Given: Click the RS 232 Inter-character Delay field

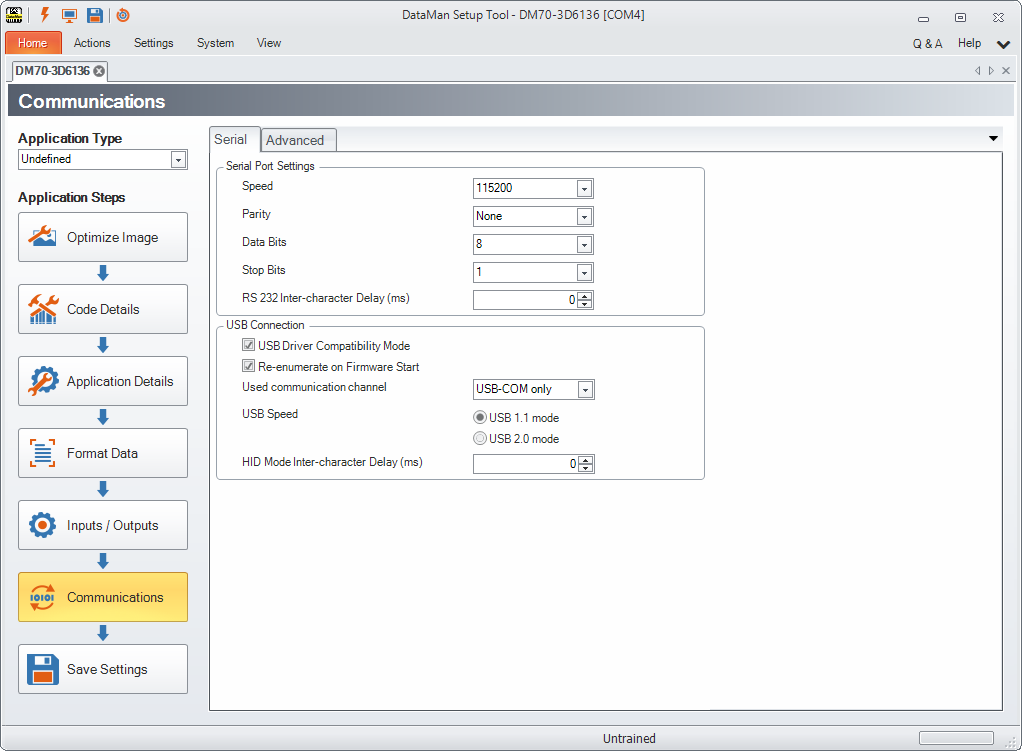Looking at the screenshot, I should tap(525, 300).
